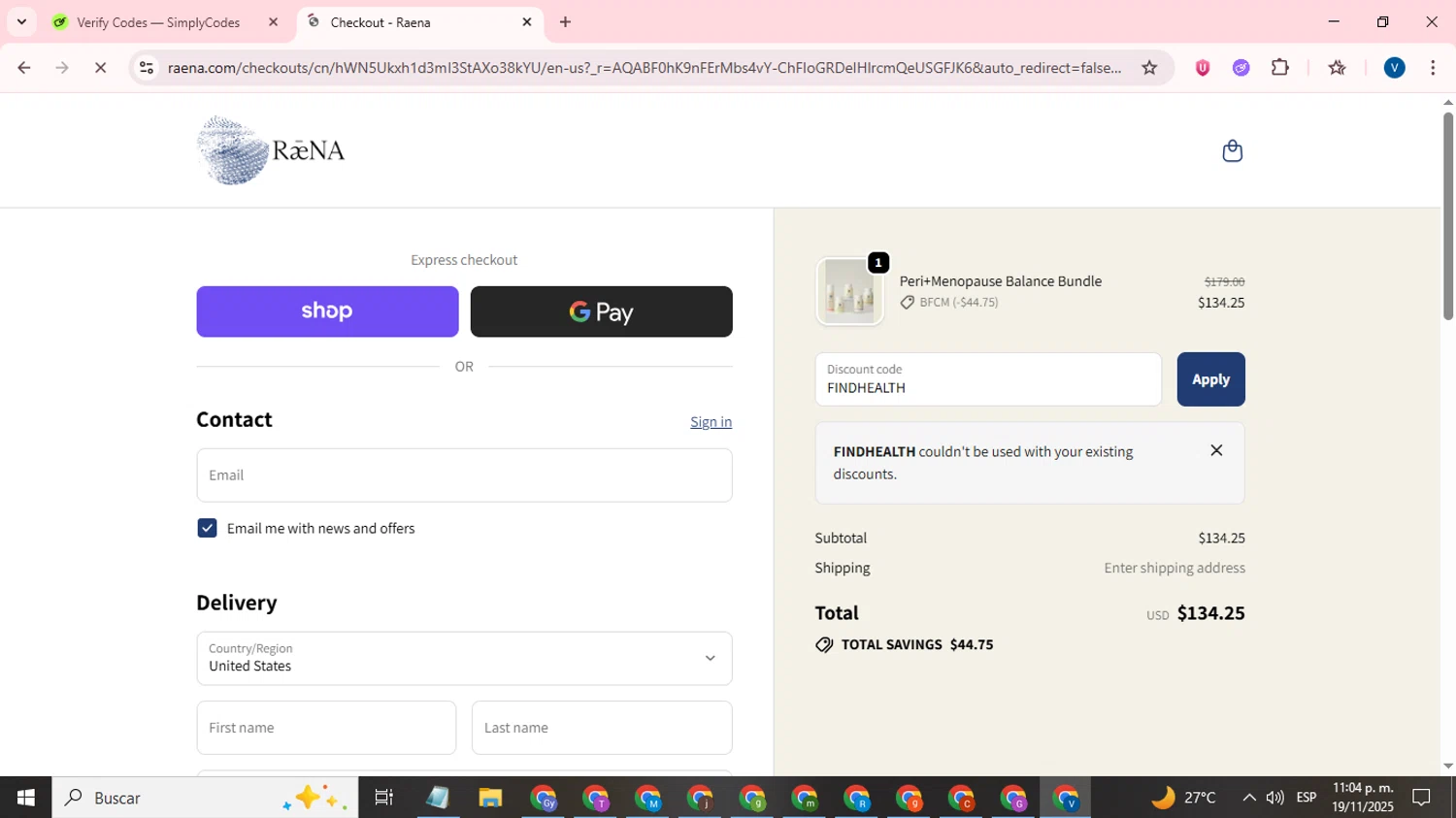Open Chrome taskbar icon labeled Gy
The image size is (1456, 818).
[x=543, y=798]
